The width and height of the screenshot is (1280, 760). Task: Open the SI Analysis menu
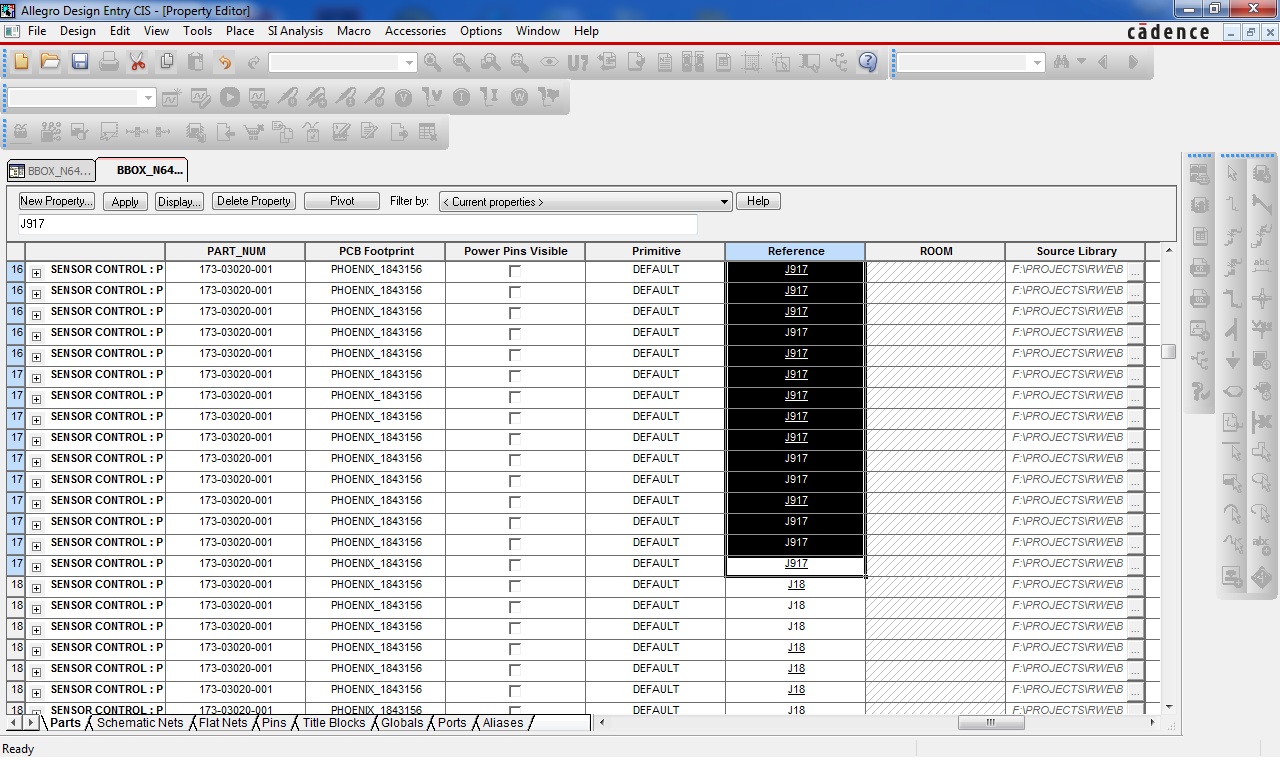pos(295,31)
